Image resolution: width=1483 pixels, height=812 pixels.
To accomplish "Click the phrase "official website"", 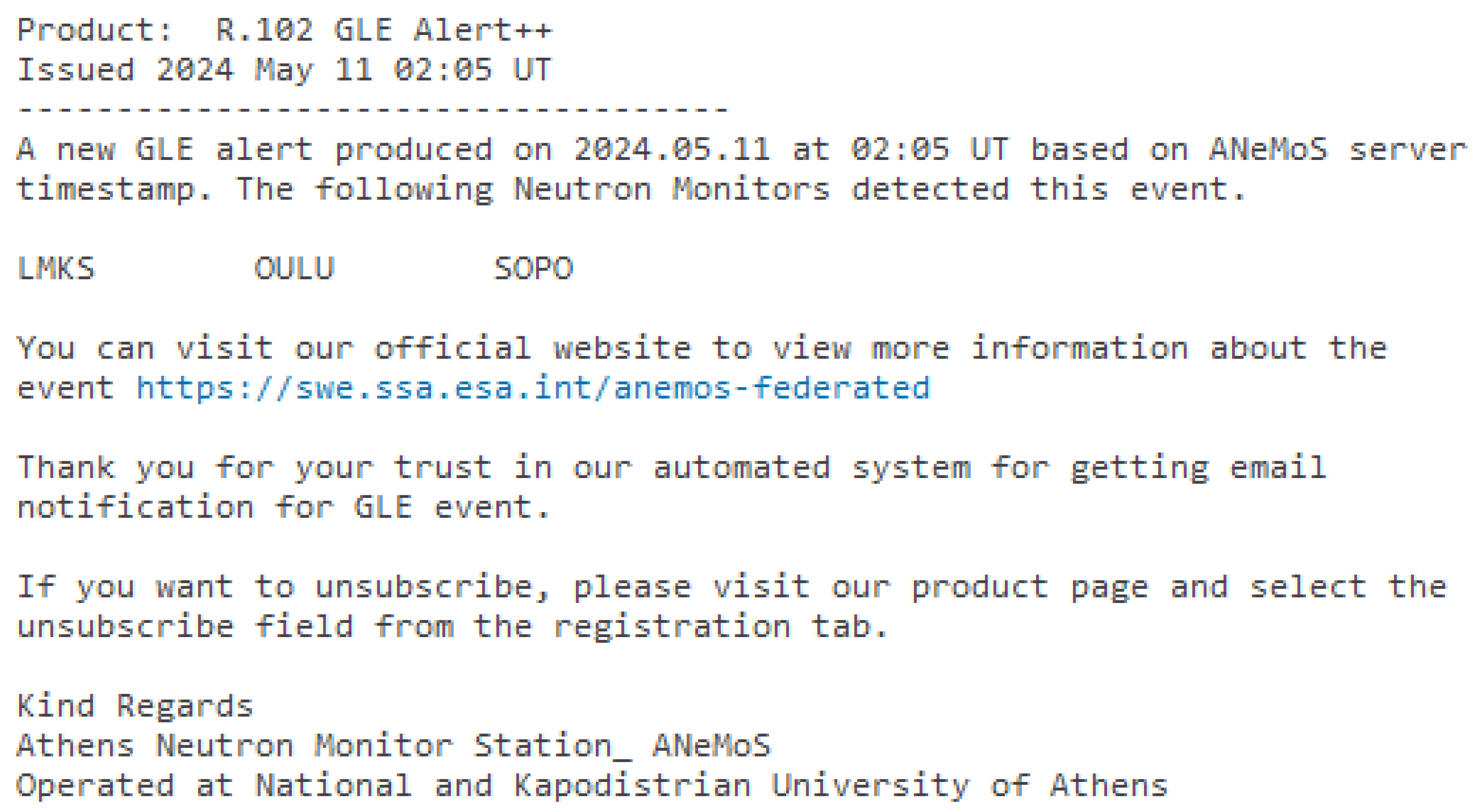I will 532,348.
